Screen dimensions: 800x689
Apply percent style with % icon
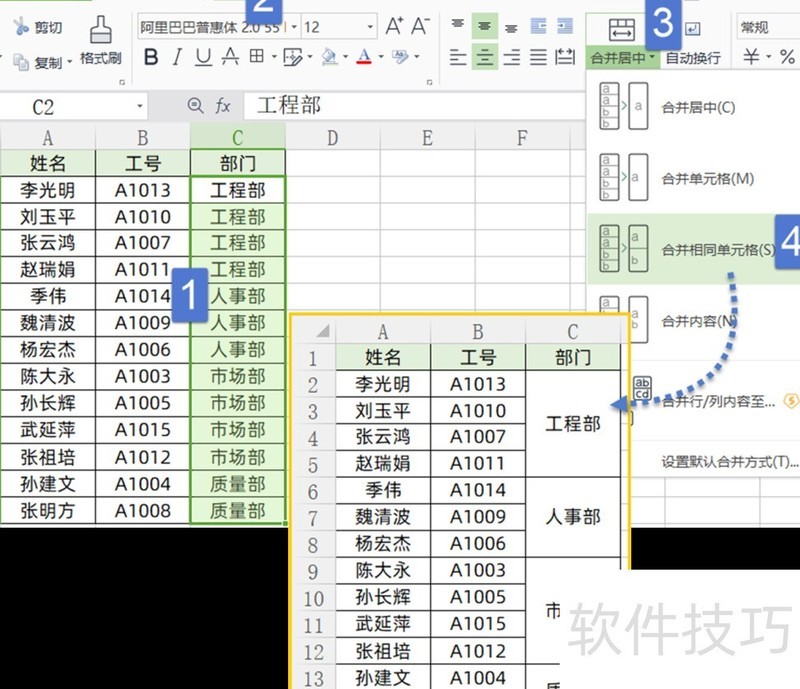tap(787, 57)
